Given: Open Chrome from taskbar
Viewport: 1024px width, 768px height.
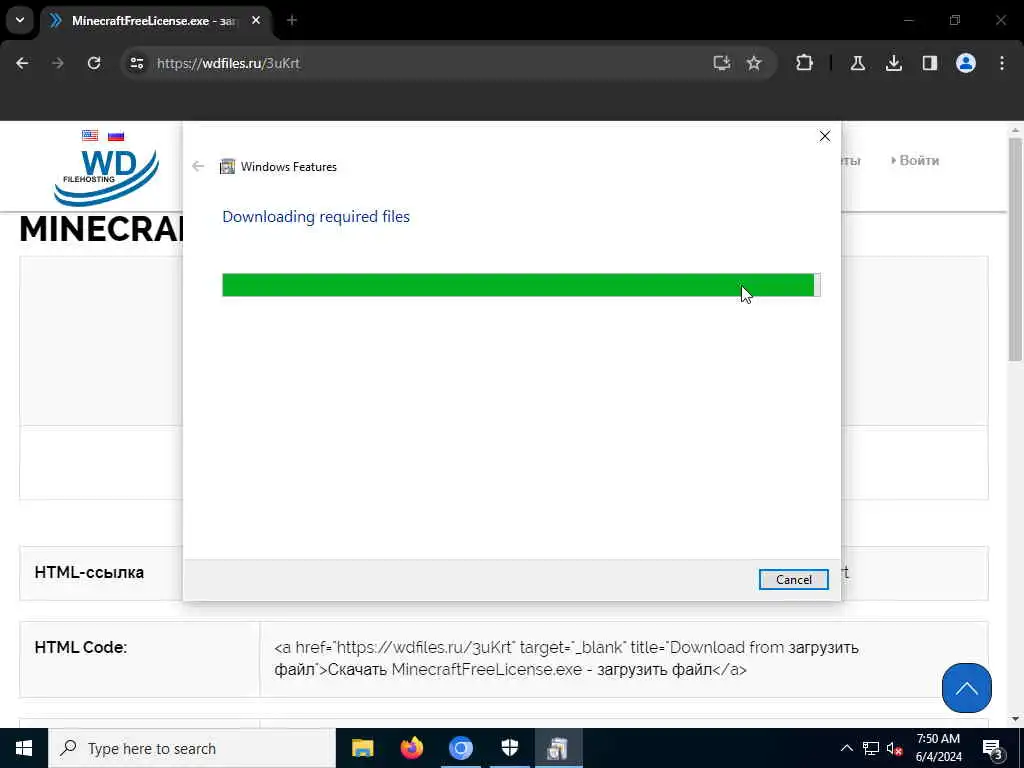Looking at the screenshot, I should coord(460,748).
